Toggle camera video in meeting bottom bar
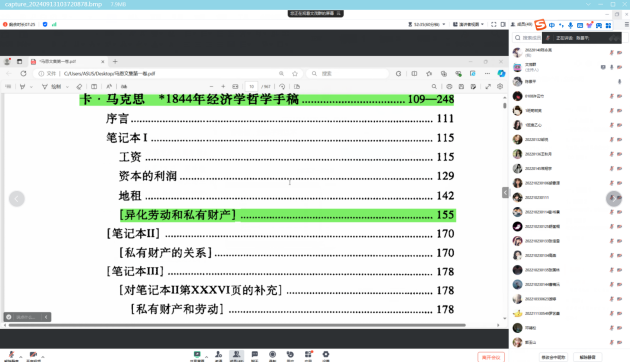Viewport: 630px width, 362px height. coord(33,355)
